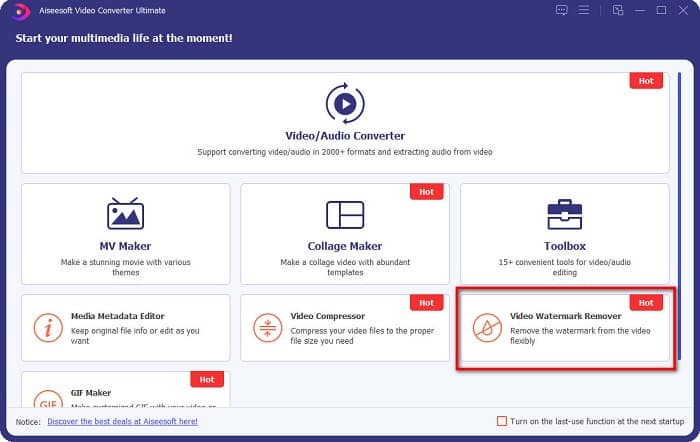
Task: Click the Collage Maker layout icon
Action: (345, 215)
